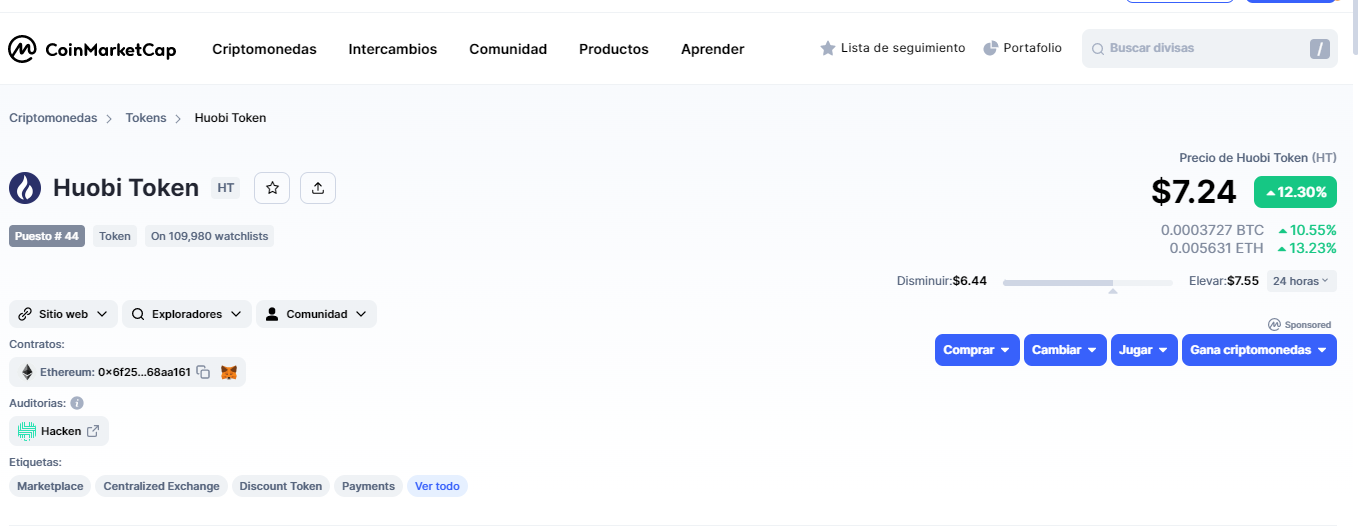The image size is (1358, 531).
Task: Click the Discount Token tag
Action: [x=280, y=486]
